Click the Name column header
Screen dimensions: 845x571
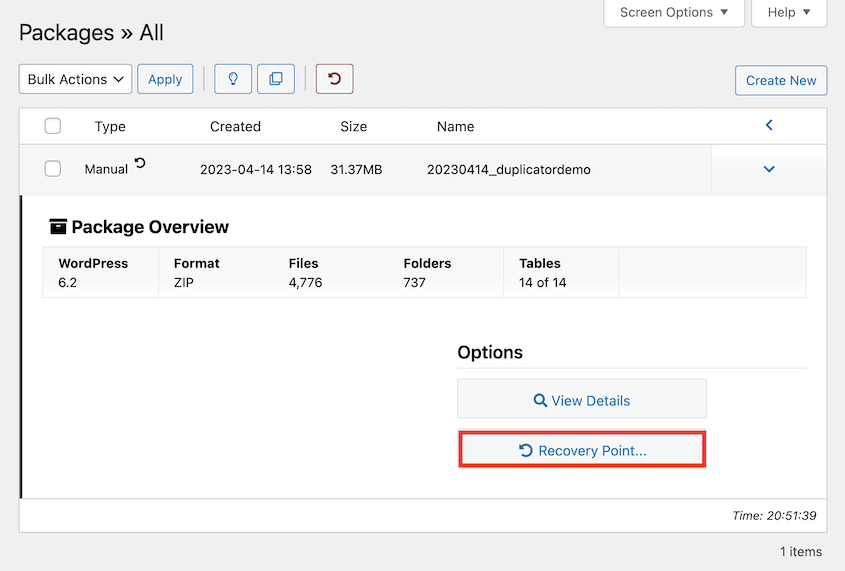tap(455, 127)
